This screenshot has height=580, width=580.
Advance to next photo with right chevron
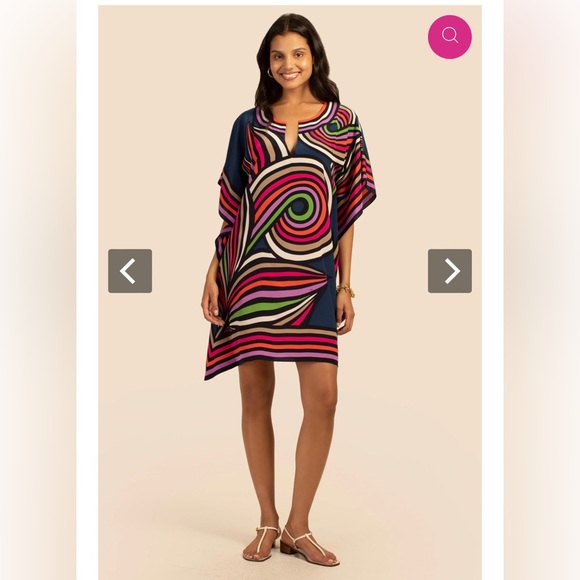point(452,271)
